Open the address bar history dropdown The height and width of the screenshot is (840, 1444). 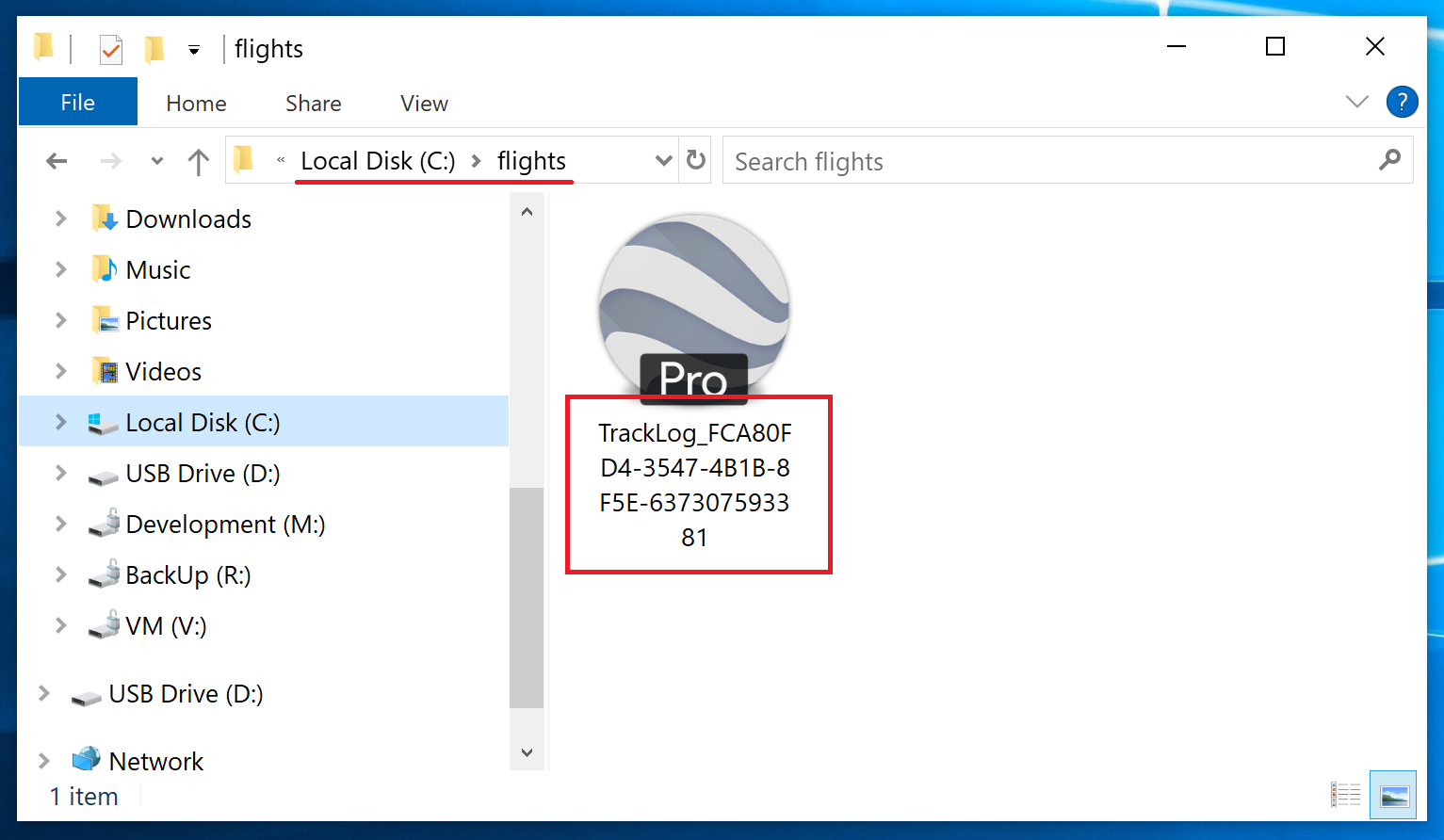coord(663,161)
